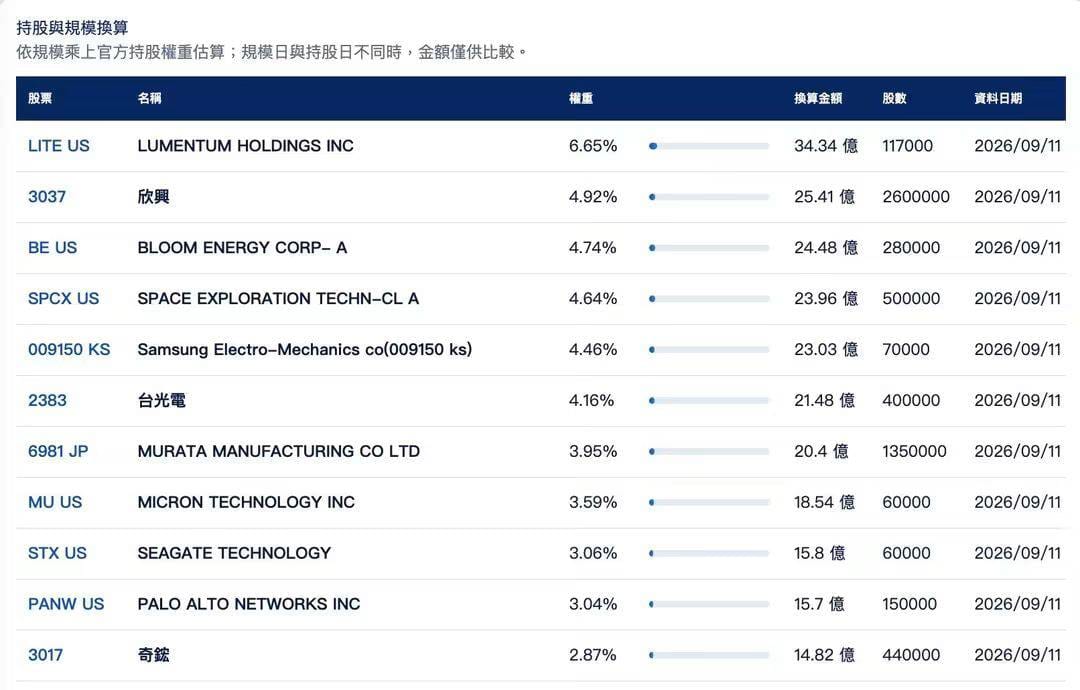Click the 股數 column header

pyautogui.click(x=894, y=98)
